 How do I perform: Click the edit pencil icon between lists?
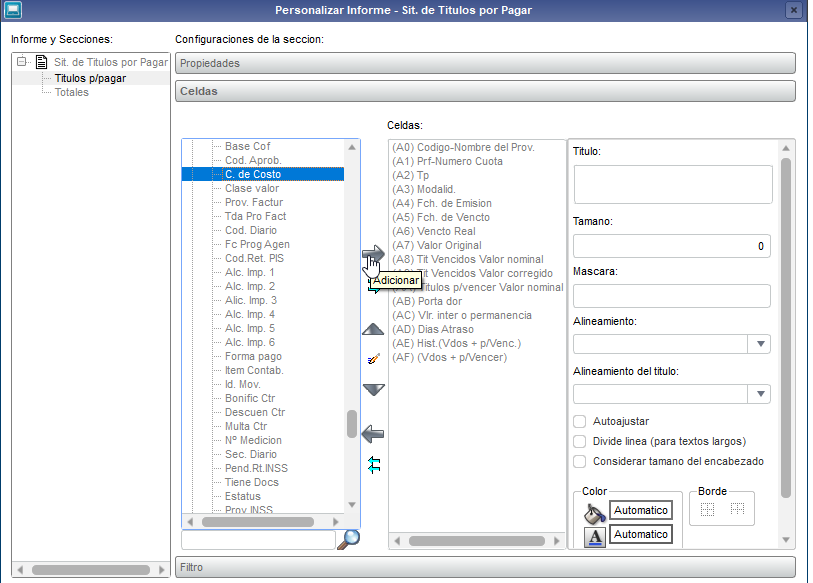click(x=373, y=359)
